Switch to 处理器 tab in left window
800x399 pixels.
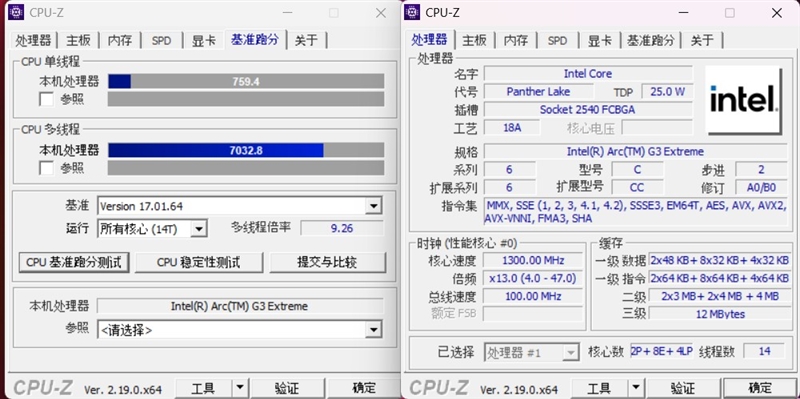[33, 40]
